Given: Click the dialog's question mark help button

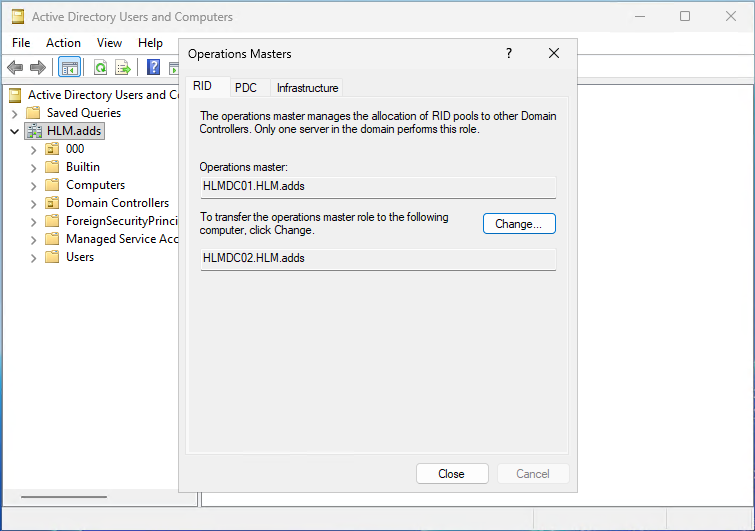Looking at the screenshot, I should tap(508, 53).
